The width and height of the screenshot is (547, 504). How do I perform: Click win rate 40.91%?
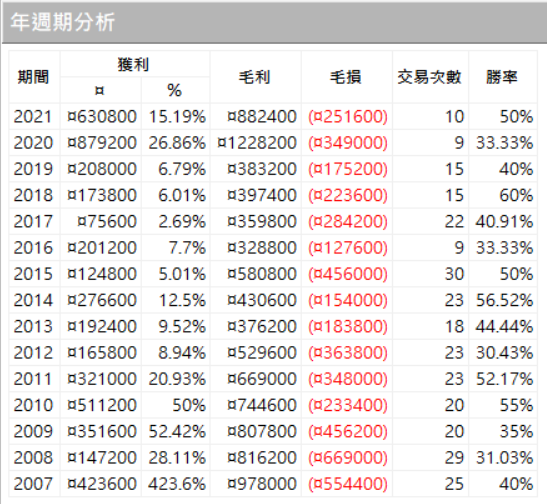click(504, 221)
